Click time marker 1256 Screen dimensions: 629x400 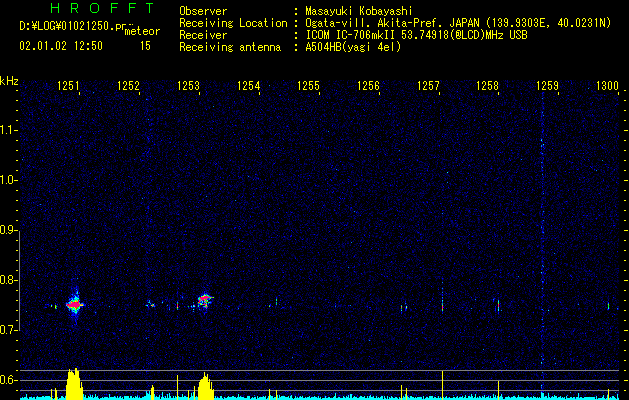click(368, 85)
